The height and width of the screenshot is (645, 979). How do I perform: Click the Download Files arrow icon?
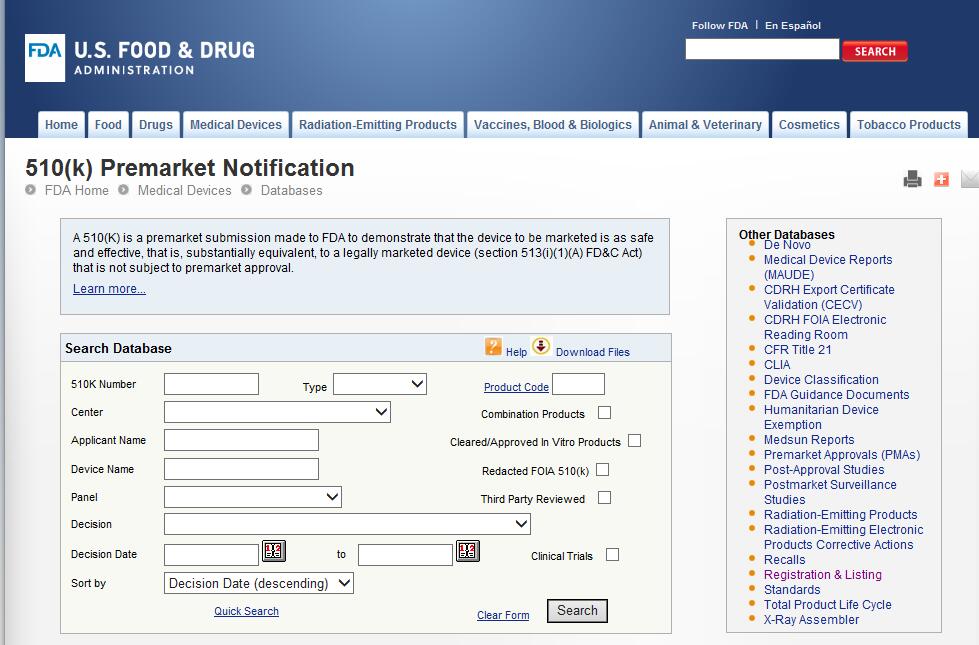541,346
